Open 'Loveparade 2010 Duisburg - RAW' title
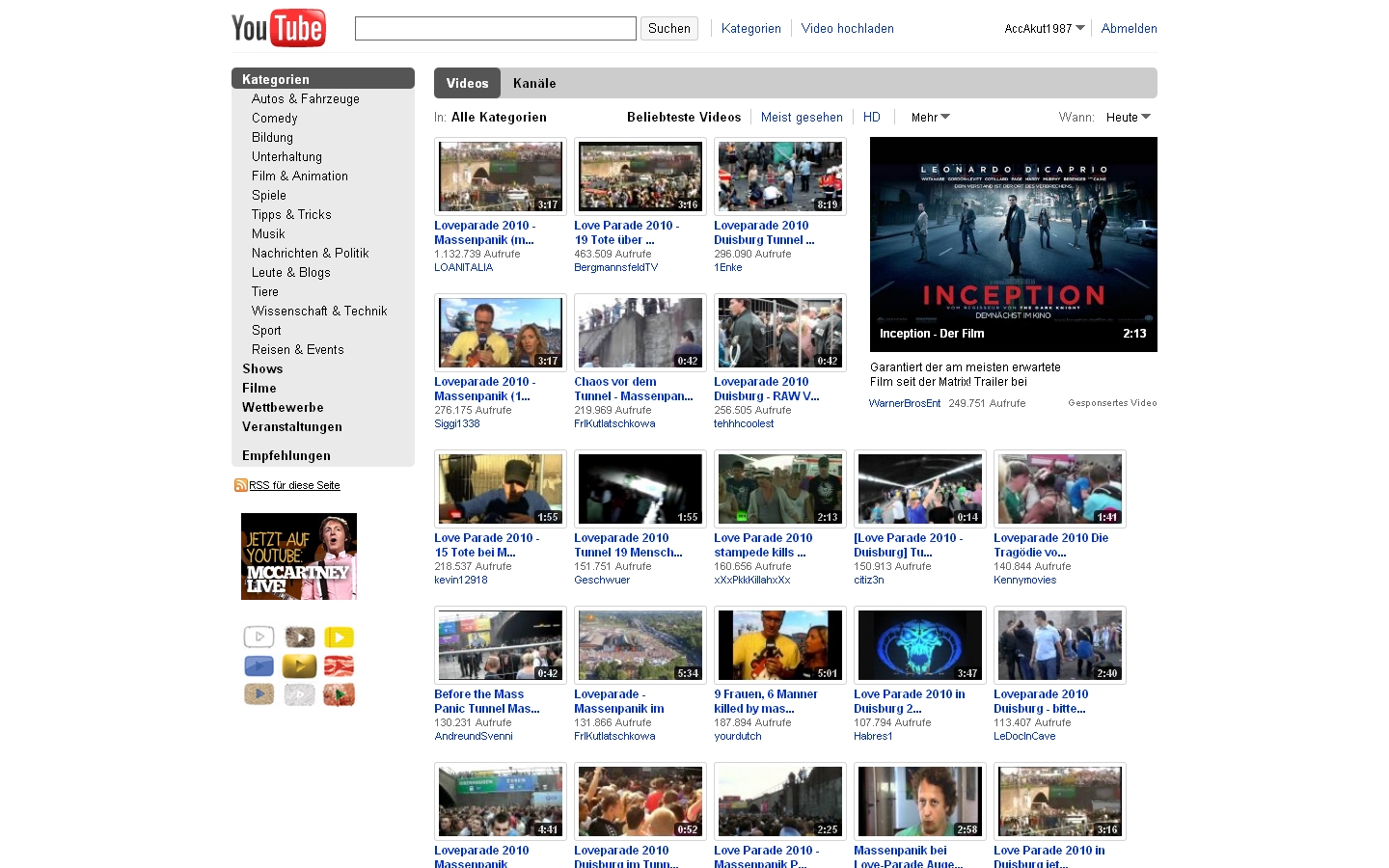 click(767, 389)
